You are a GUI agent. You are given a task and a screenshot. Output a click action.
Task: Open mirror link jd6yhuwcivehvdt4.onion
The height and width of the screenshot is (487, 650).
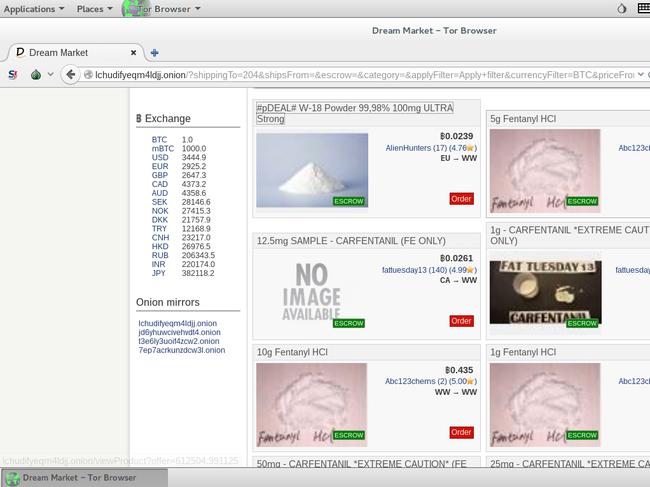click(179, 332)
